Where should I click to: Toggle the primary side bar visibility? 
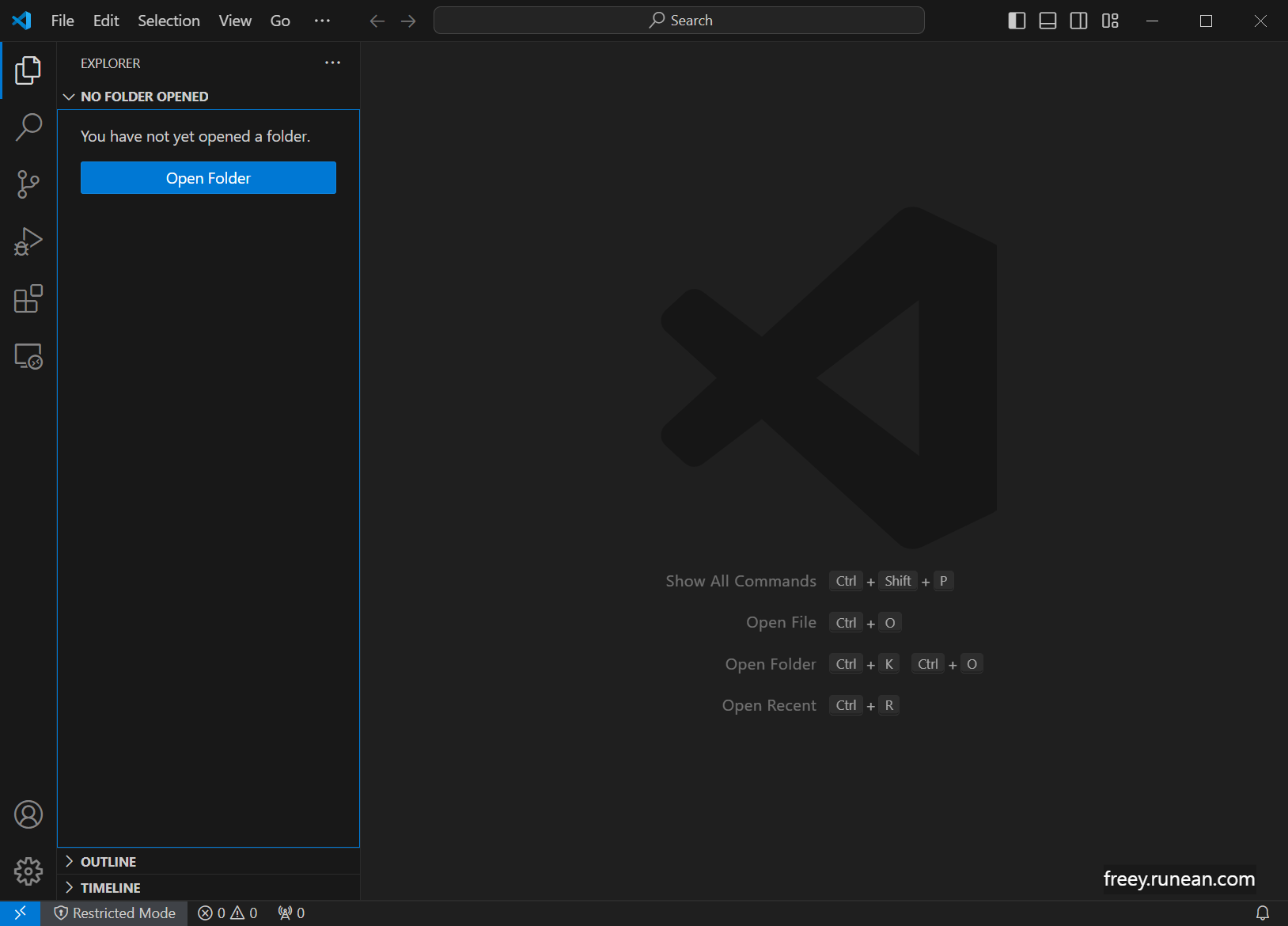click(x=1017, y=21)
